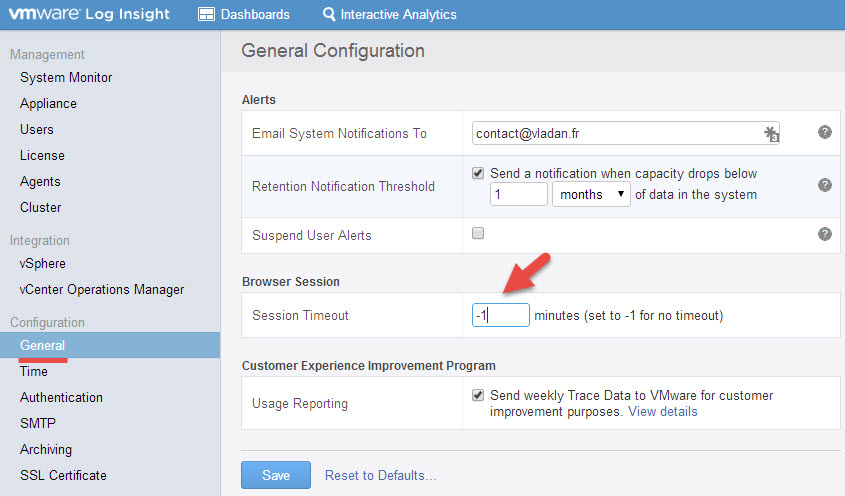Viewport: 845px width, 496px height.
Task: Click the 'Retention Notification Threshold' label
Action: 343,187
